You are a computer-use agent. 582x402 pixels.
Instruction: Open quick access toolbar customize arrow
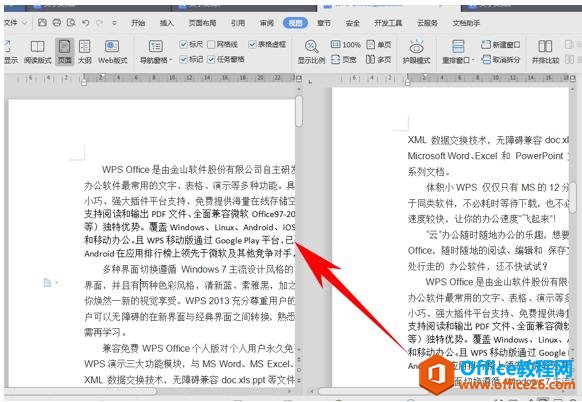coord(114,23)
